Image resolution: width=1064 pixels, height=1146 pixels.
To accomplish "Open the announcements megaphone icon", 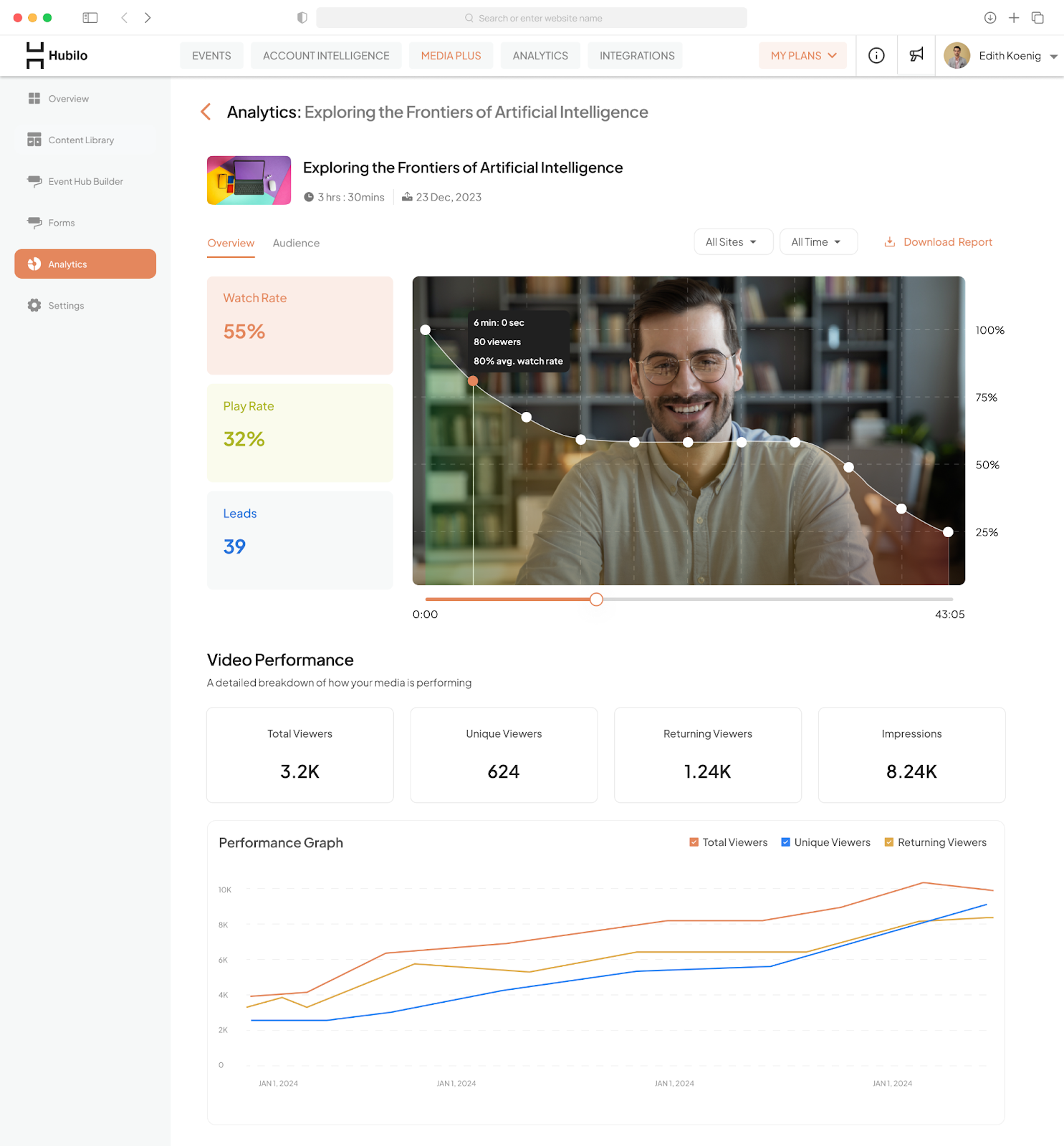I will click(916, 55).
